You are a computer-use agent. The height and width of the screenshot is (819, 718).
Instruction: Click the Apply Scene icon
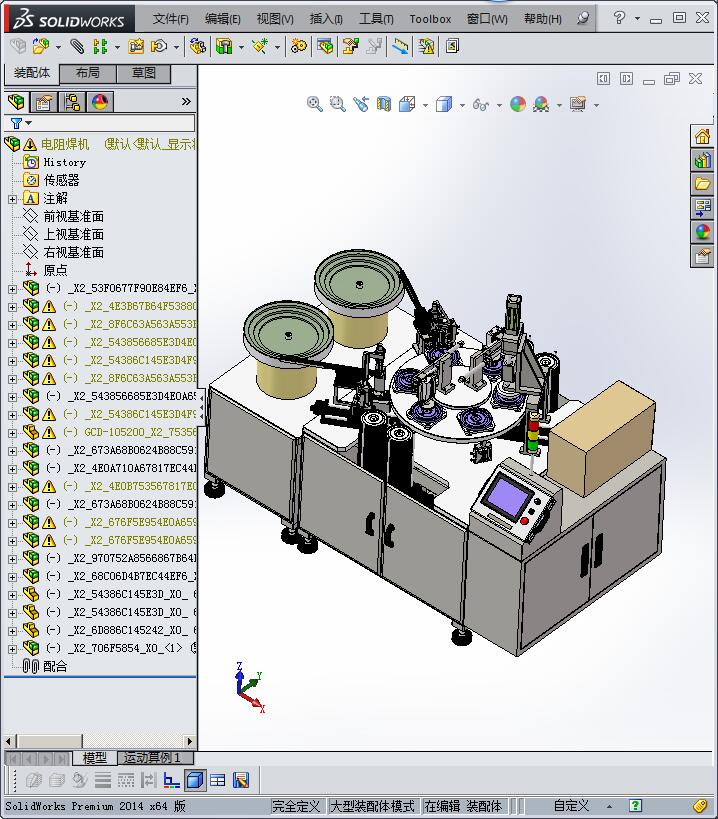(541, 104)
